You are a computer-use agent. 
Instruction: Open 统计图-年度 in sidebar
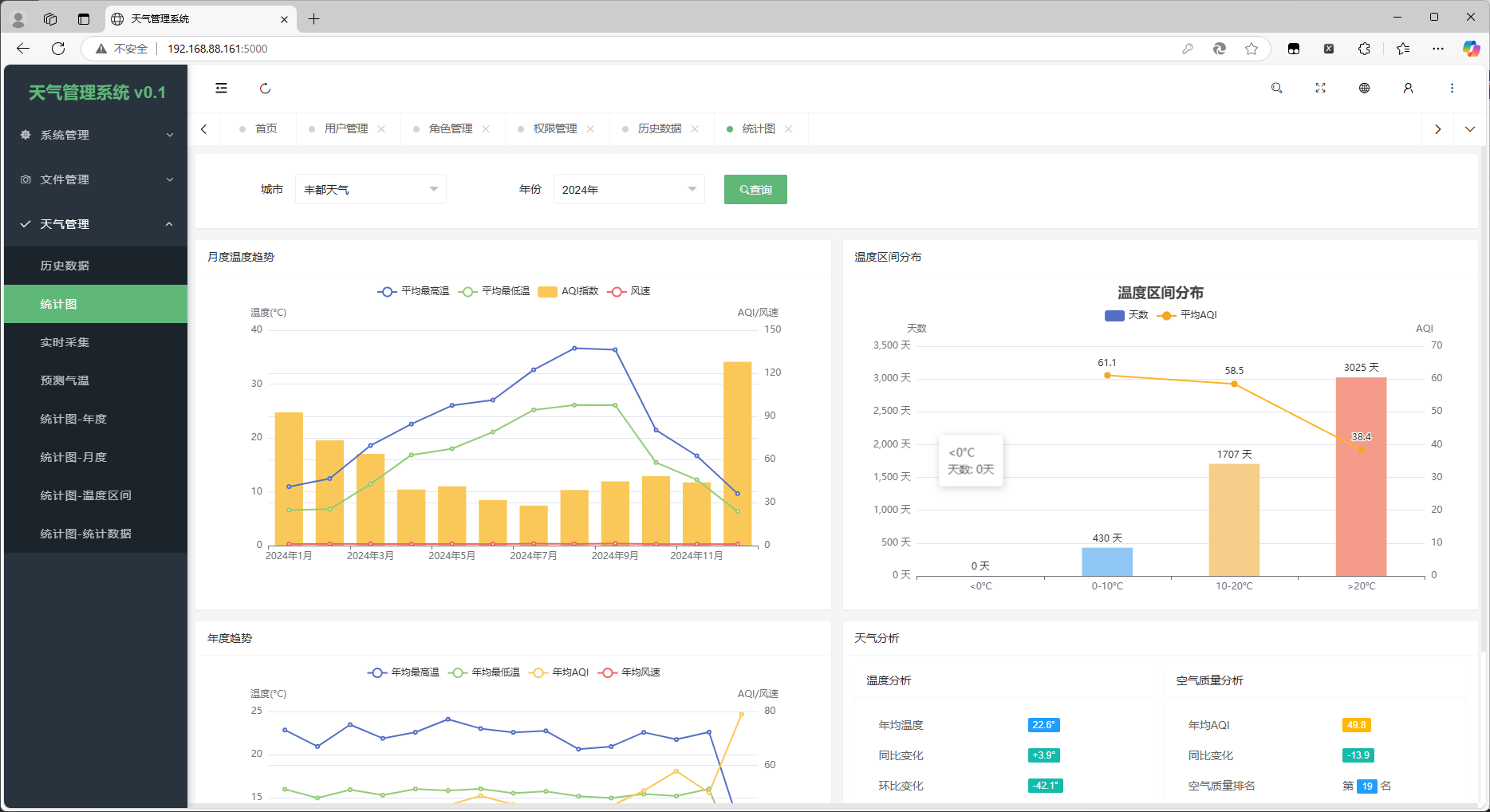point(96,419)
